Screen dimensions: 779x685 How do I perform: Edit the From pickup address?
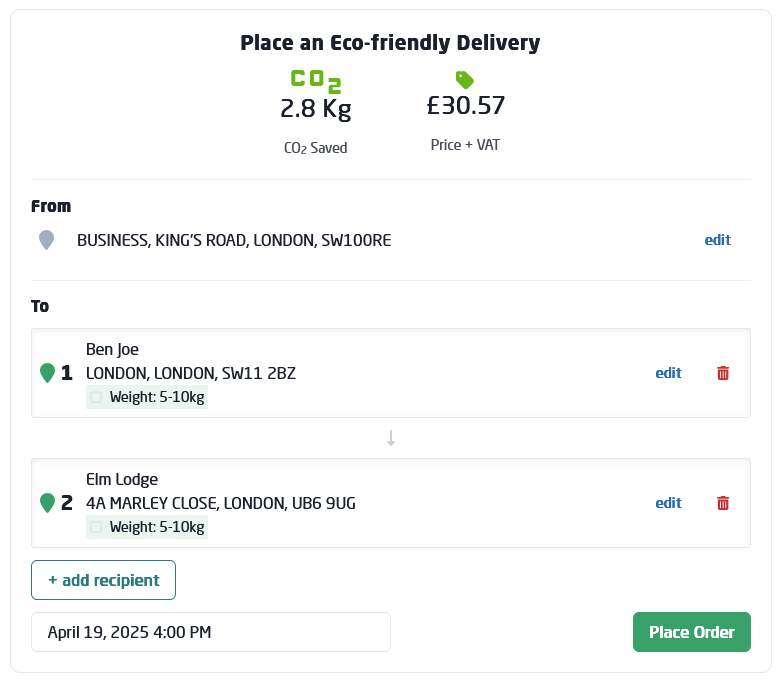click(717, 240)
